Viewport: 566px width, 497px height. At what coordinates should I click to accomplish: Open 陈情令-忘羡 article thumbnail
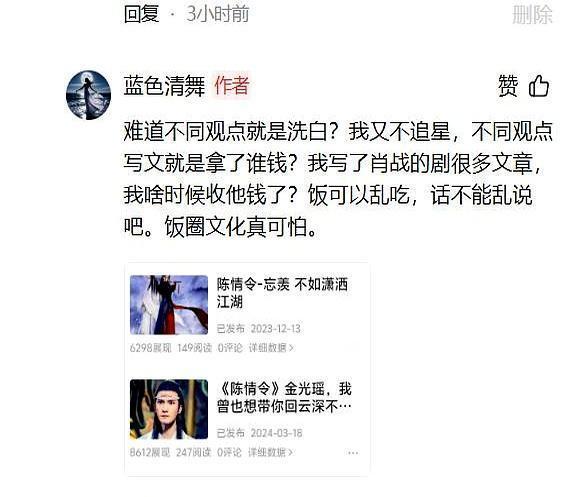(x=169, y=305)
